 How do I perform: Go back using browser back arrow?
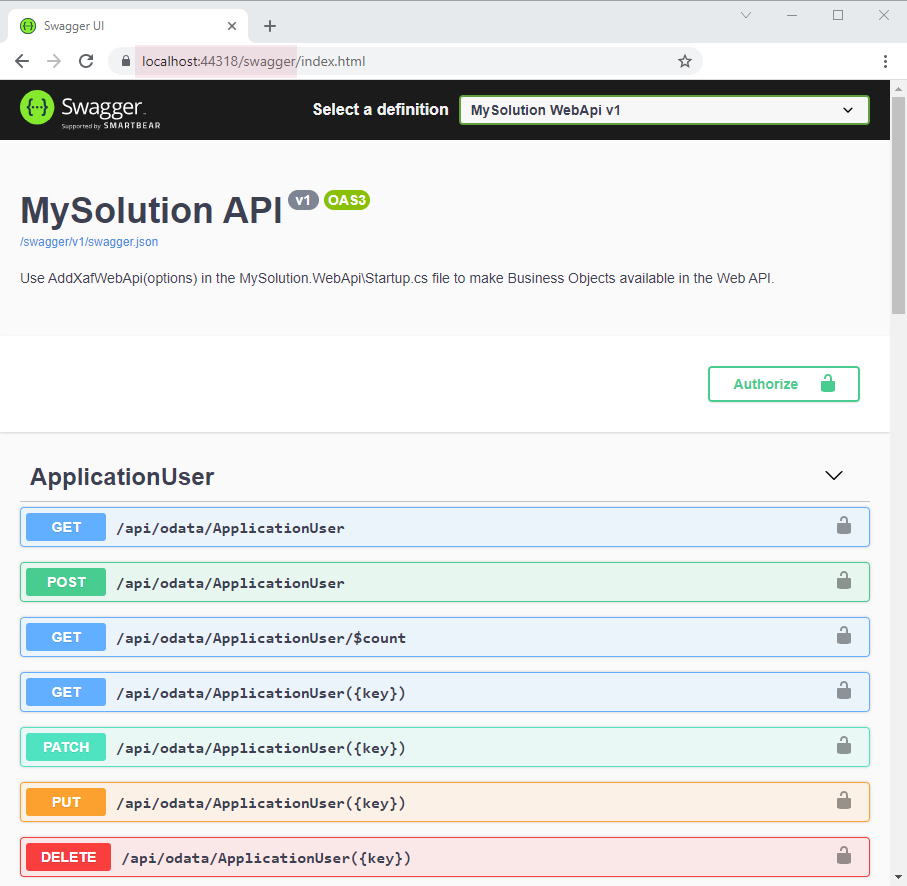pyautogui.click(x=22, y=61)
